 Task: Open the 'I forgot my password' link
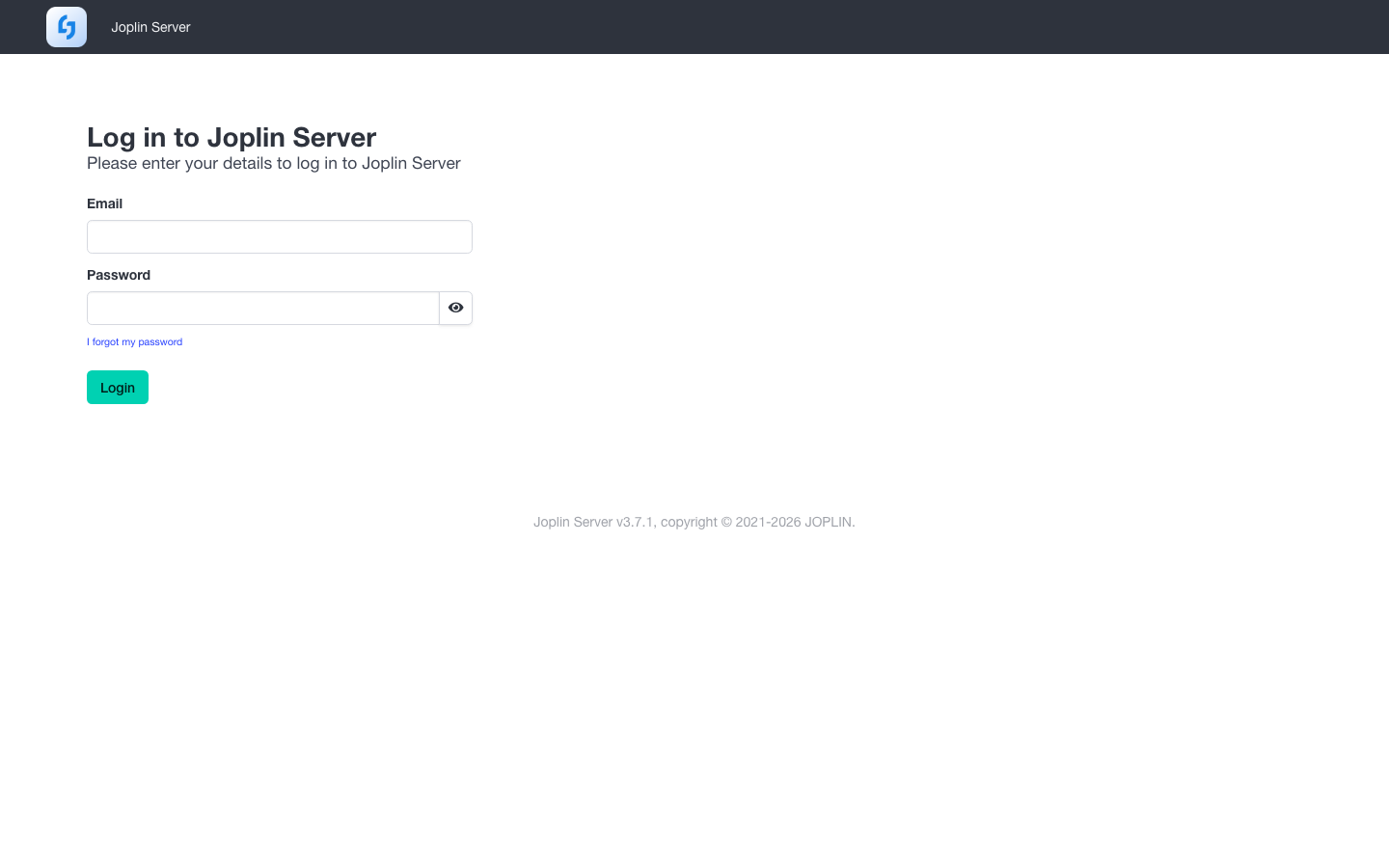click(x=135, y=342)
